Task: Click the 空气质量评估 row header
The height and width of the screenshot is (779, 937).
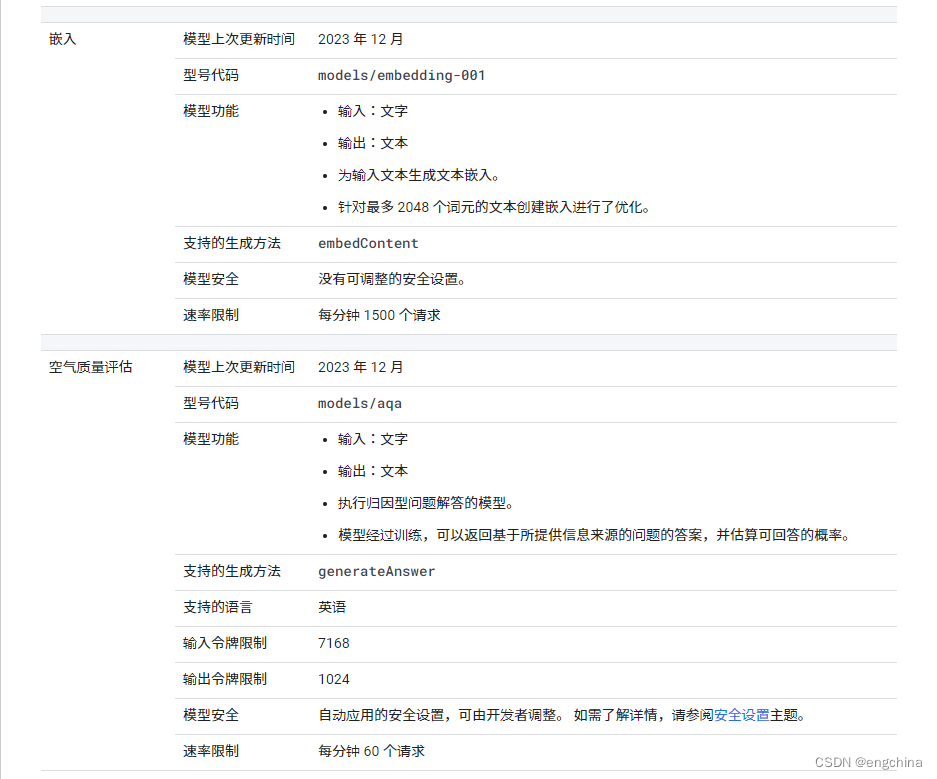Action: click(x=90, y=367)
